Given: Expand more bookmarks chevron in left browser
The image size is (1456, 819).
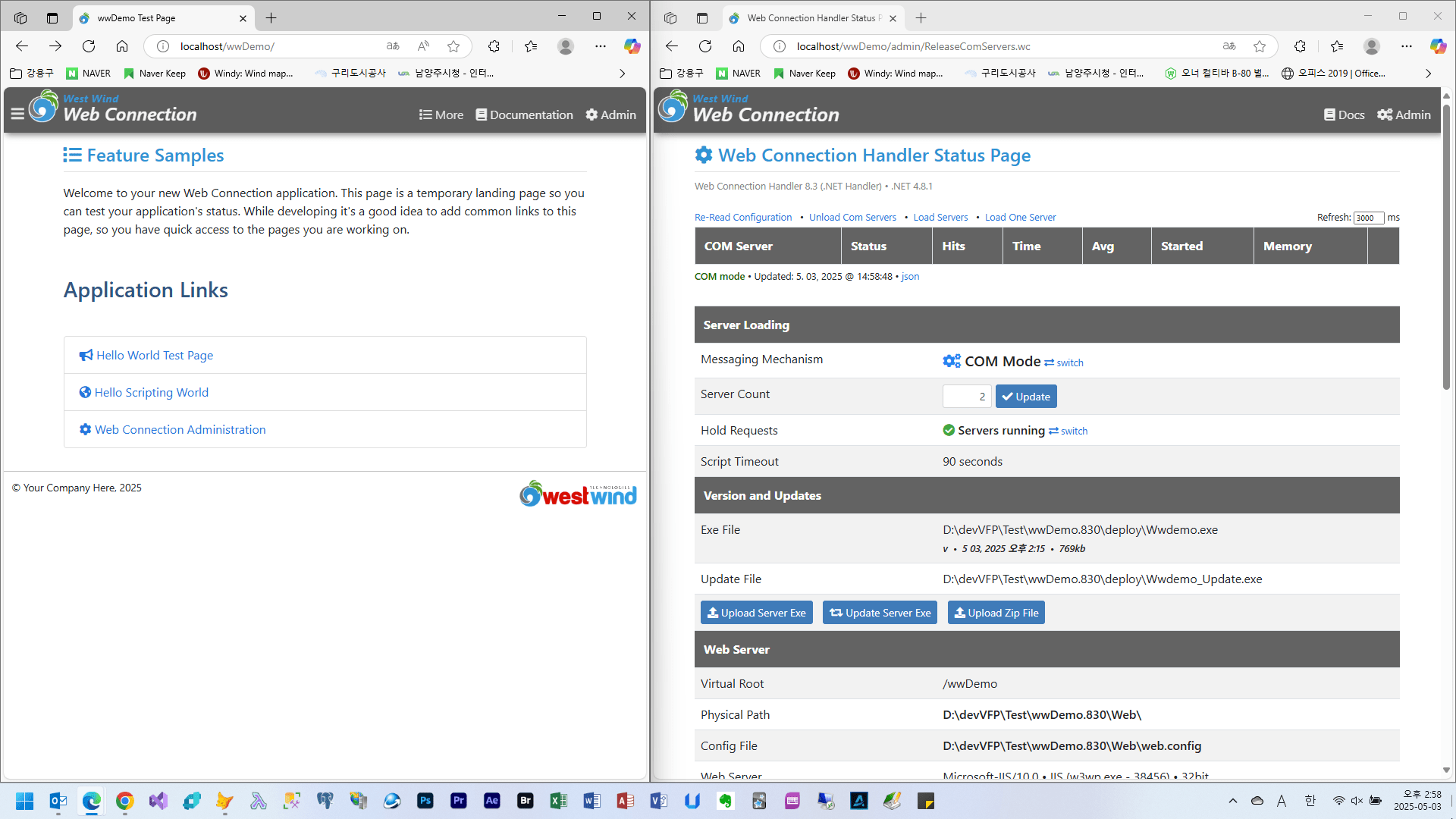Looking at the screenshot, I should pos(623,74).
